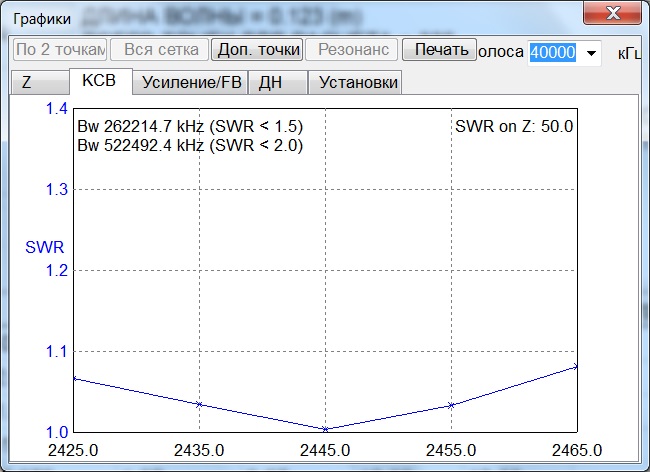Switch to the Z tab
Image resolution: width=650 pixels, height=472 pixels.
click(x=39, y=82)
